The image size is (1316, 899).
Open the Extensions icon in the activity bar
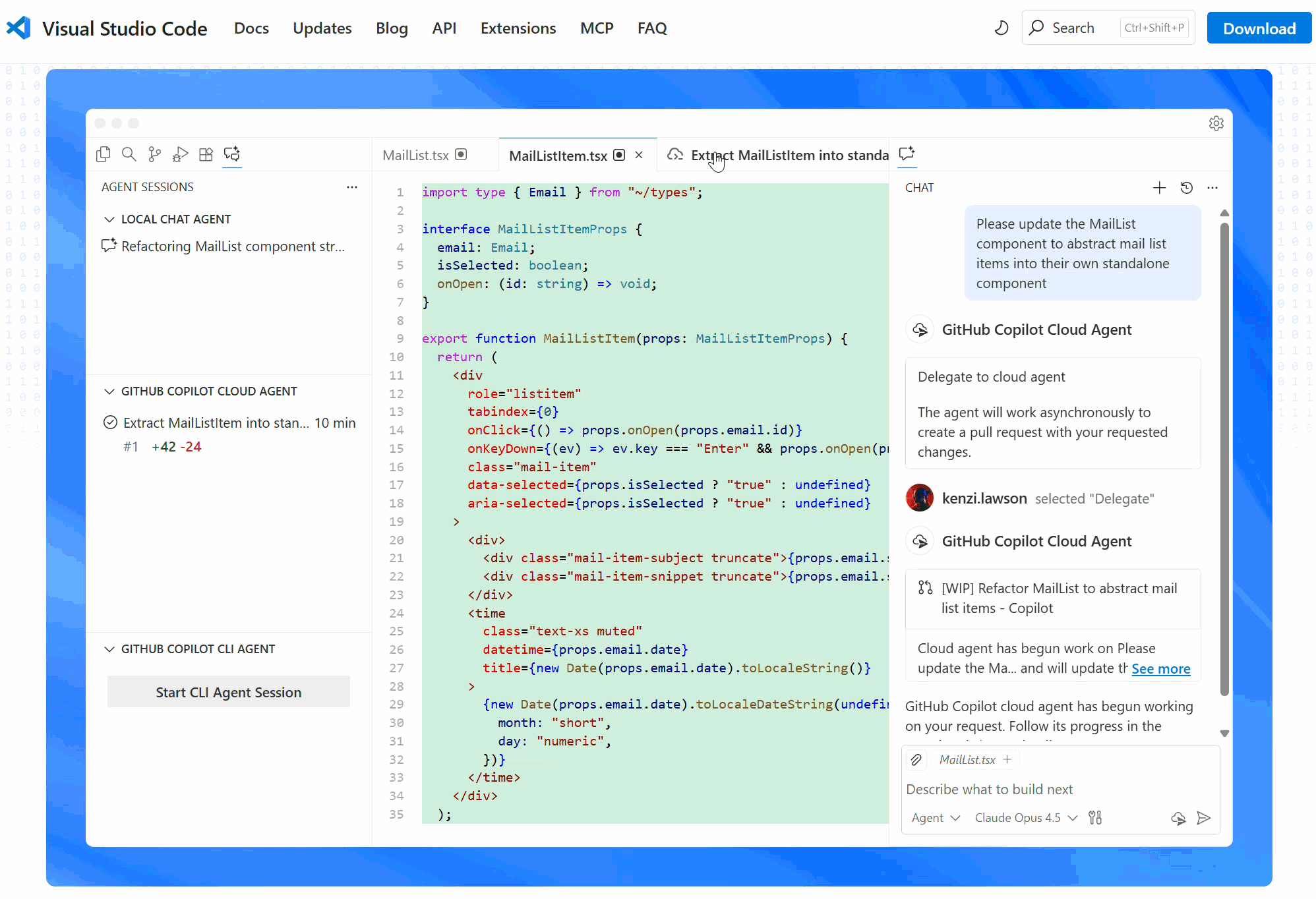click(x=206, y=154)
